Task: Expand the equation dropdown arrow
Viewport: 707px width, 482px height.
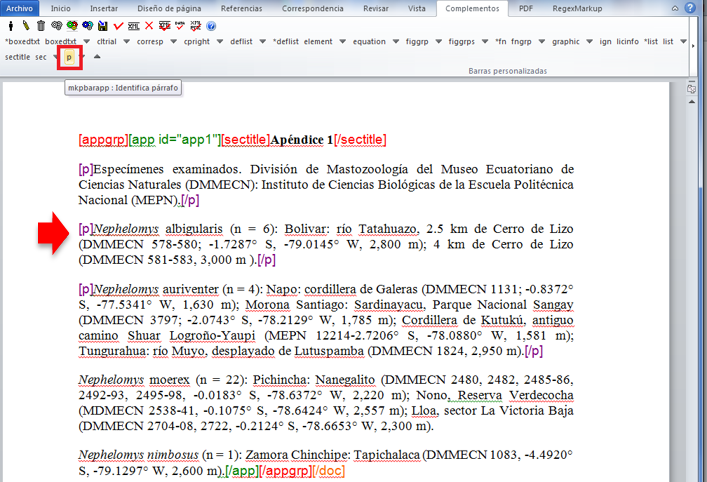Action: (394, 42)
